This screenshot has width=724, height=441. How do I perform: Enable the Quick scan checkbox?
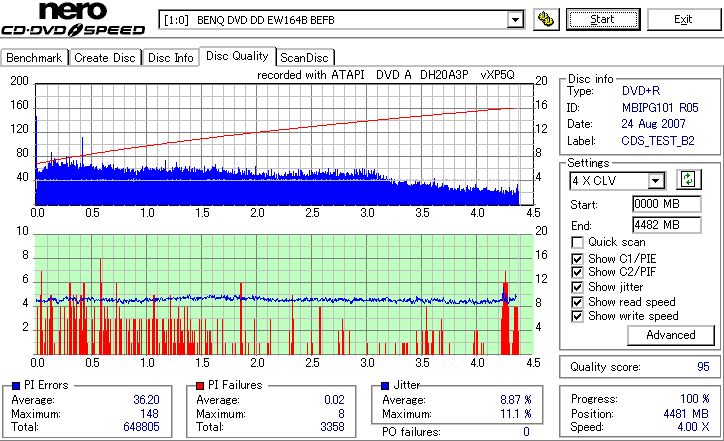tap(577, 242)
